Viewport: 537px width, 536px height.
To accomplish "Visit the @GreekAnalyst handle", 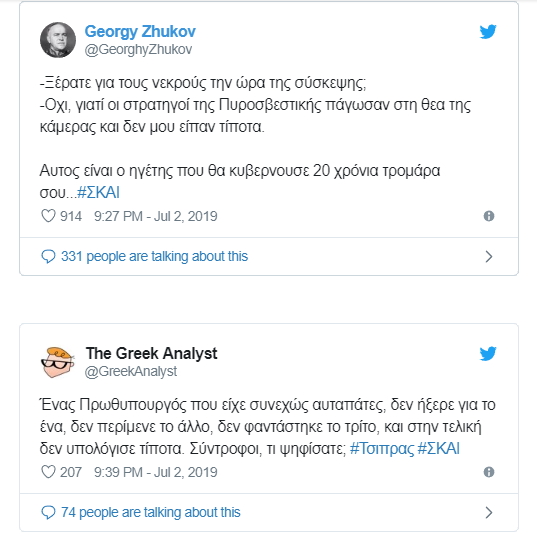I will pyautogui.click(x=131, y=372).
